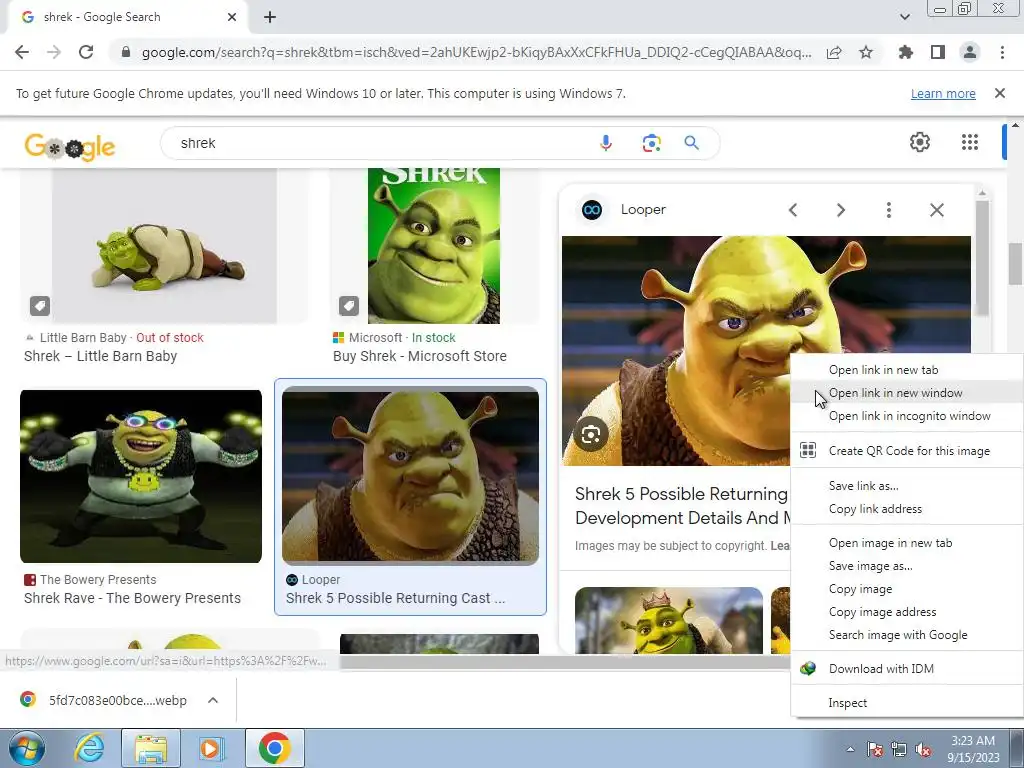Viewport: 1024px width, 768px height.
Task: Click the preview panel scrollbar thumb
Action: (x=982, y=259)
